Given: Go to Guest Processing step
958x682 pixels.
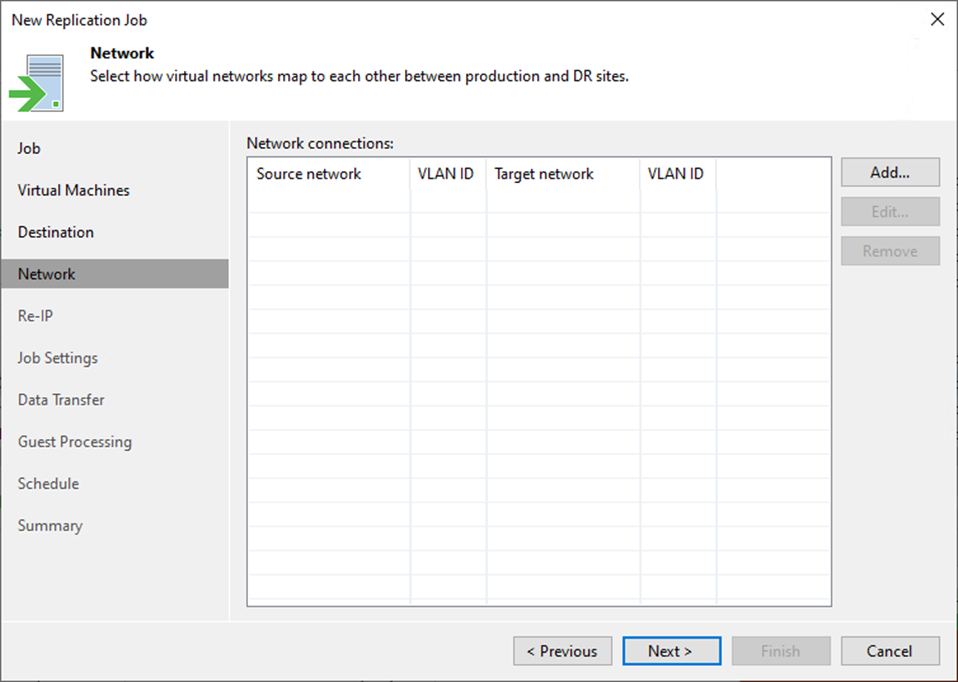Looking at the screenshot, I should click(x=75, y=442).
